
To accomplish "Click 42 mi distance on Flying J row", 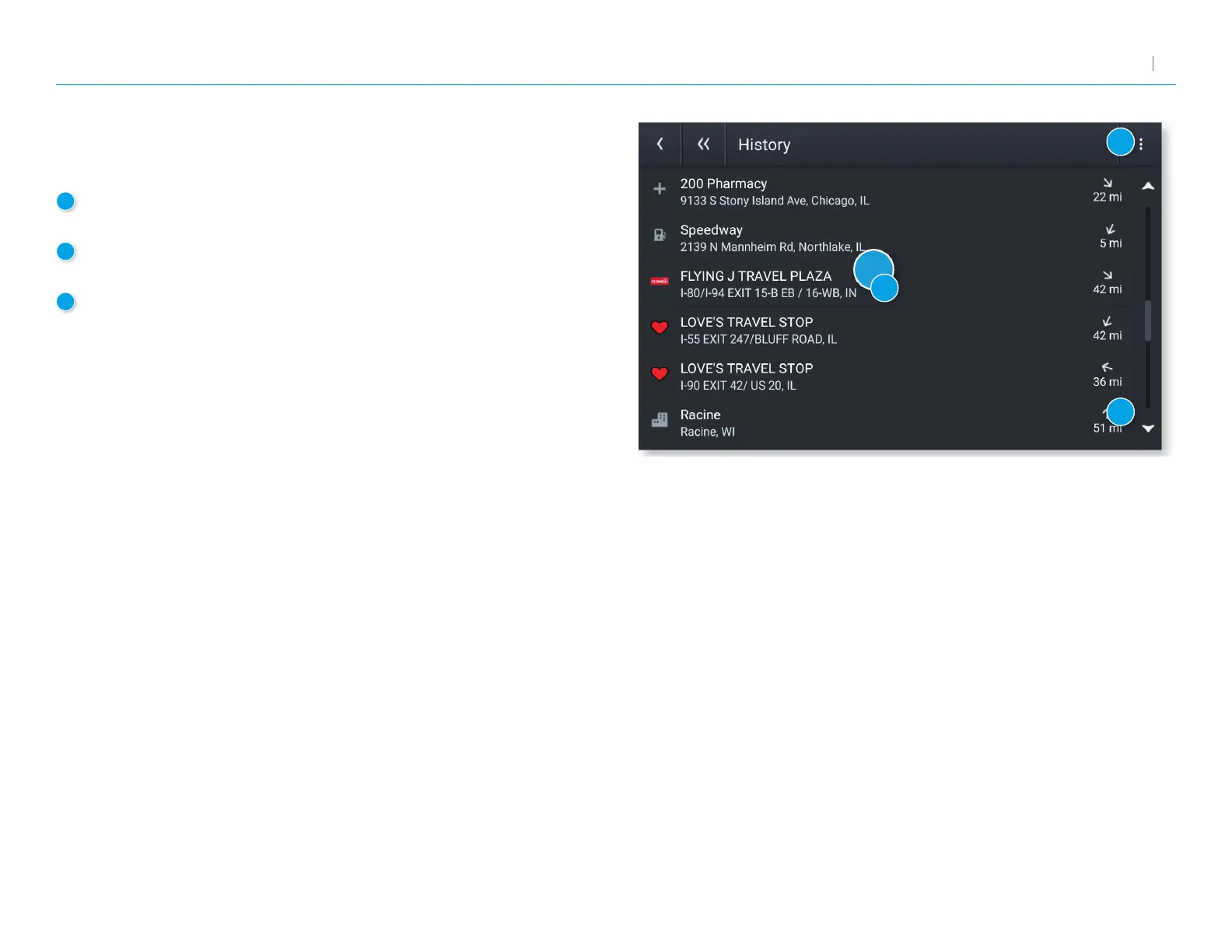I will pos(1108,289).
